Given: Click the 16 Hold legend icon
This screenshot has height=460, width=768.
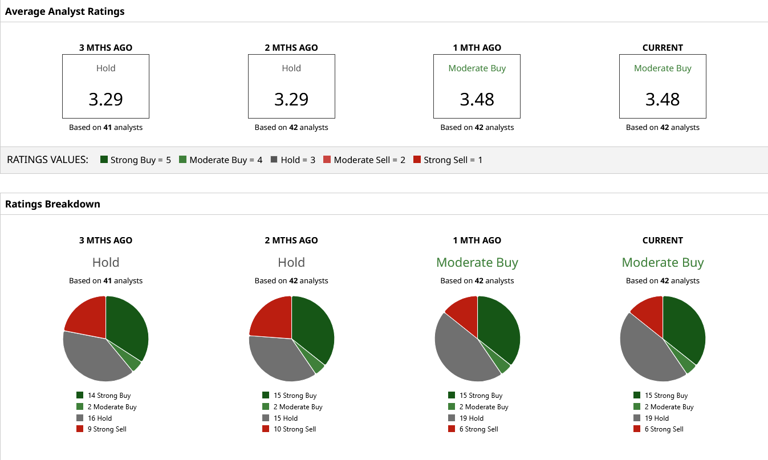Looking at the screenshot, I should click(x=80, y=418).
